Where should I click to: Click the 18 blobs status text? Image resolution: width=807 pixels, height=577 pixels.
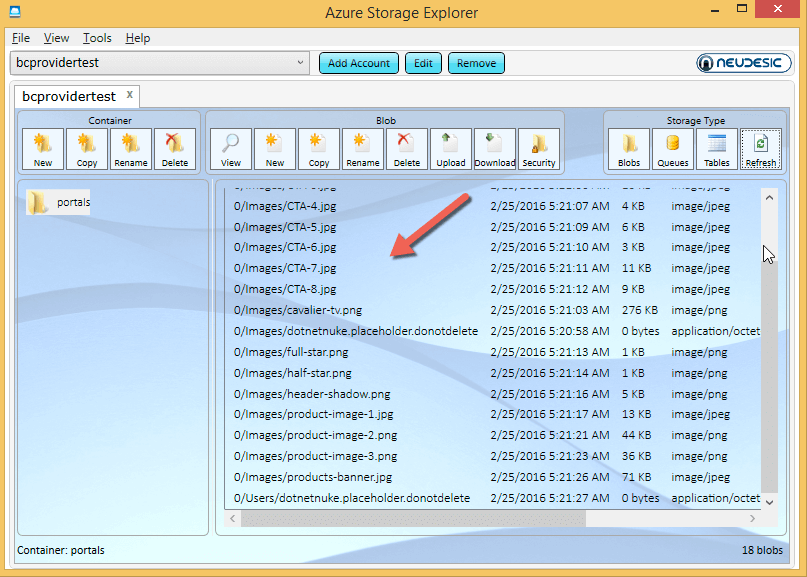(x=762, y=550)
